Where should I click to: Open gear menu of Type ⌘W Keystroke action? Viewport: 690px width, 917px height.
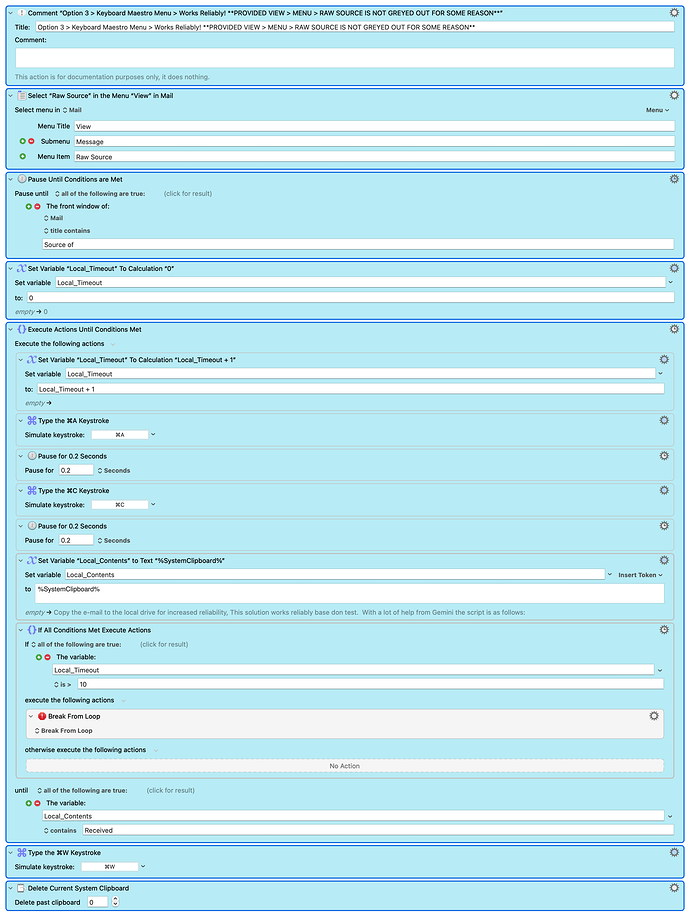pos(674,851)
